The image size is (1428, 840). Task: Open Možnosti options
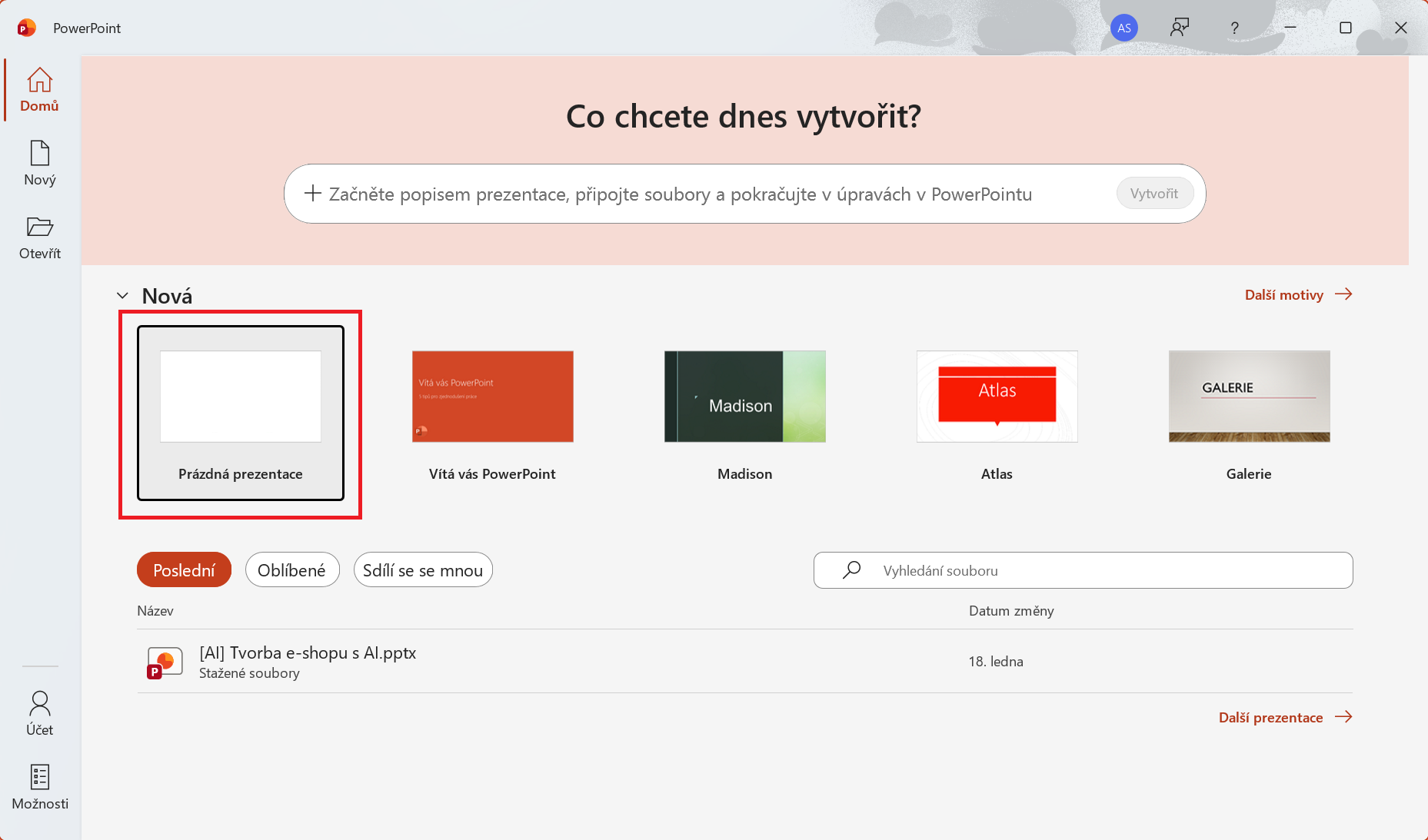40,788
